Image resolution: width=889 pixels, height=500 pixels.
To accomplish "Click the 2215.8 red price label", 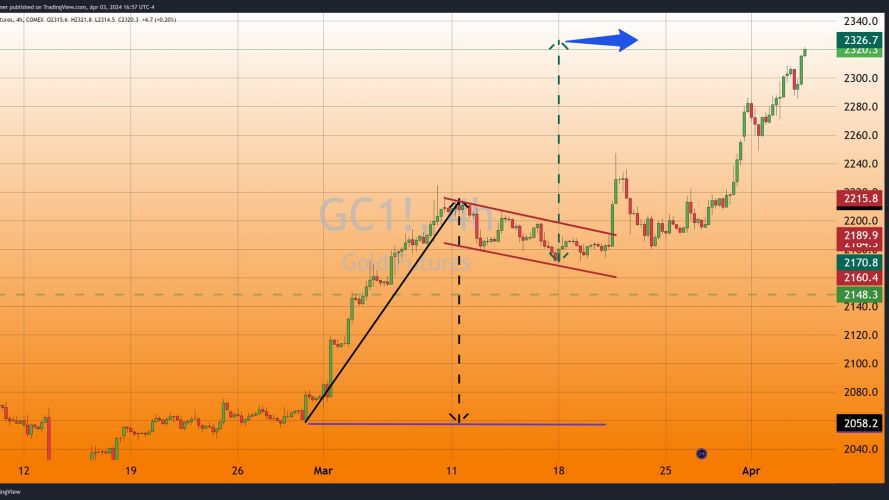I will [x=860, y=198].
